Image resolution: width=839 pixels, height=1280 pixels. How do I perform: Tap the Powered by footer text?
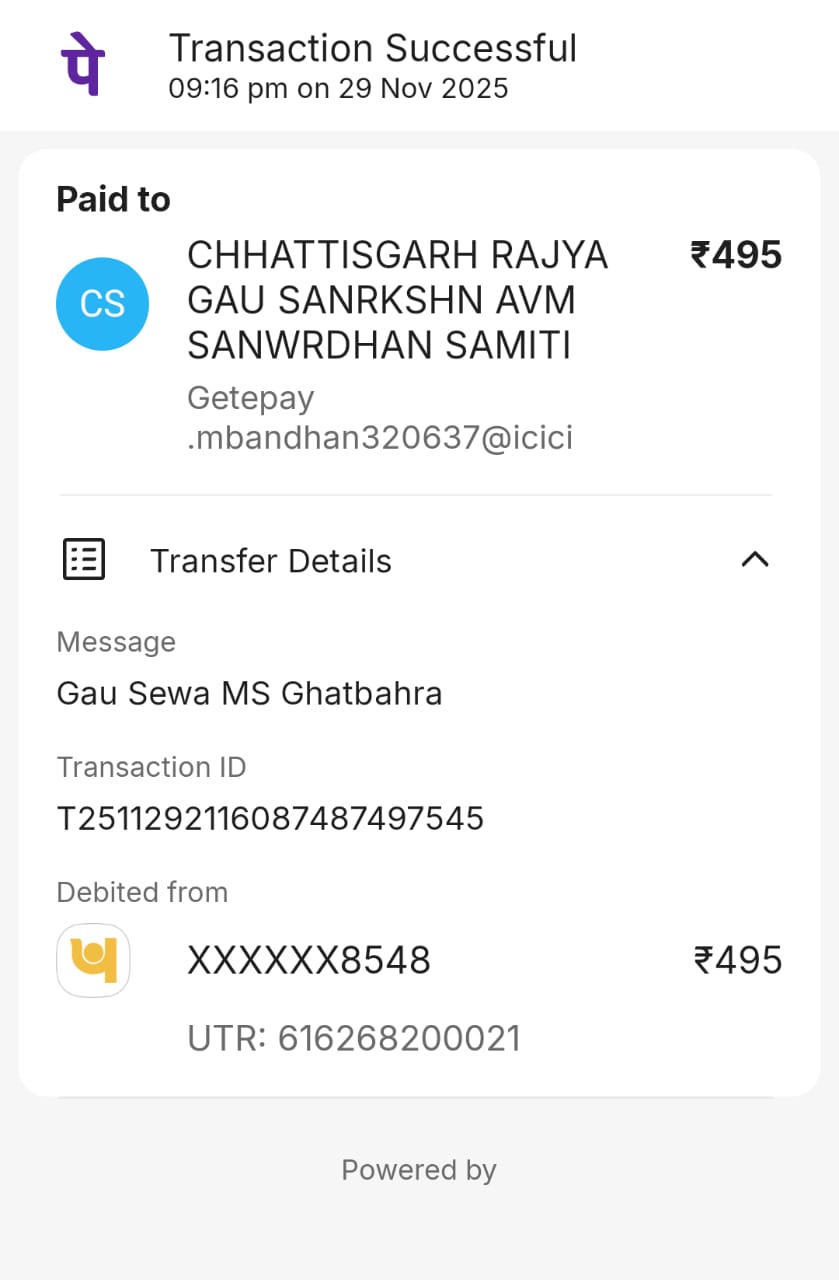419,1170
